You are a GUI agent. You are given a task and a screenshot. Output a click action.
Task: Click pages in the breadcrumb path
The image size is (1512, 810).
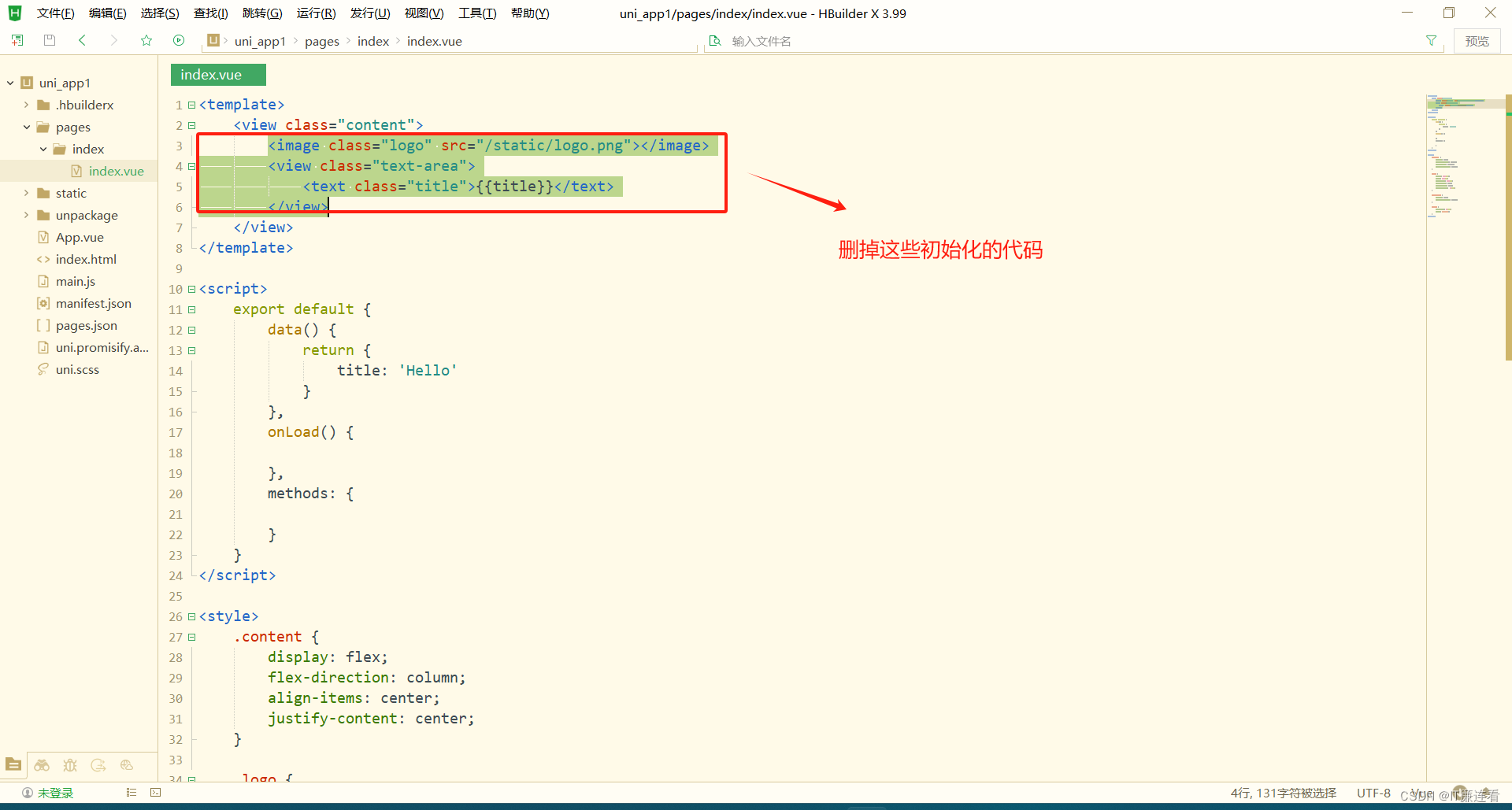(322, 41)
